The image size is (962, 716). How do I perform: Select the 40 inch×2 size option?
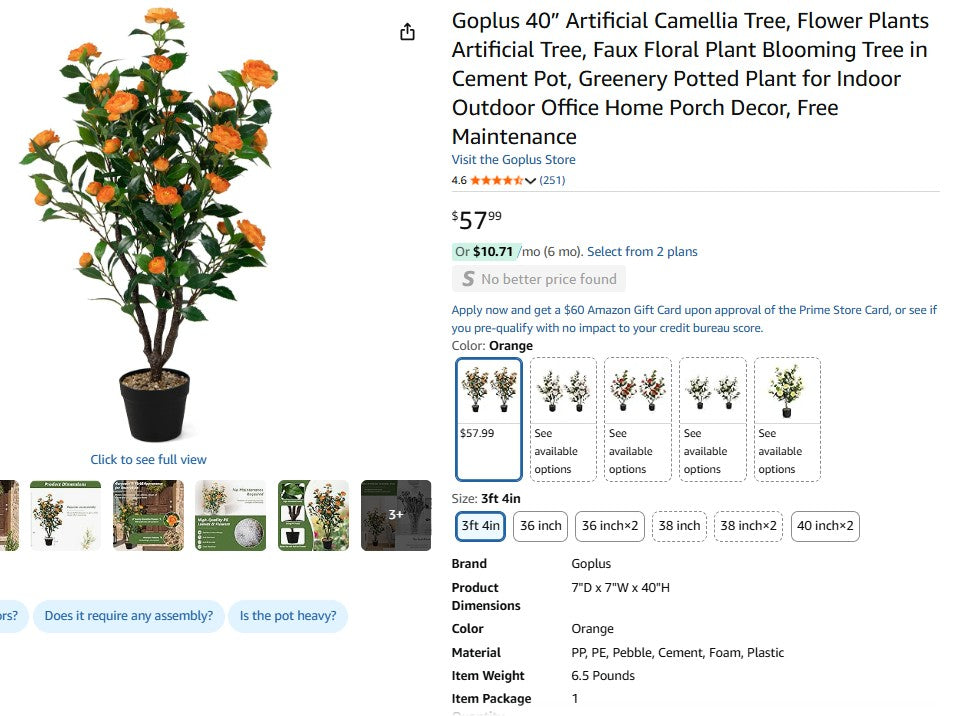coord(824,525)
